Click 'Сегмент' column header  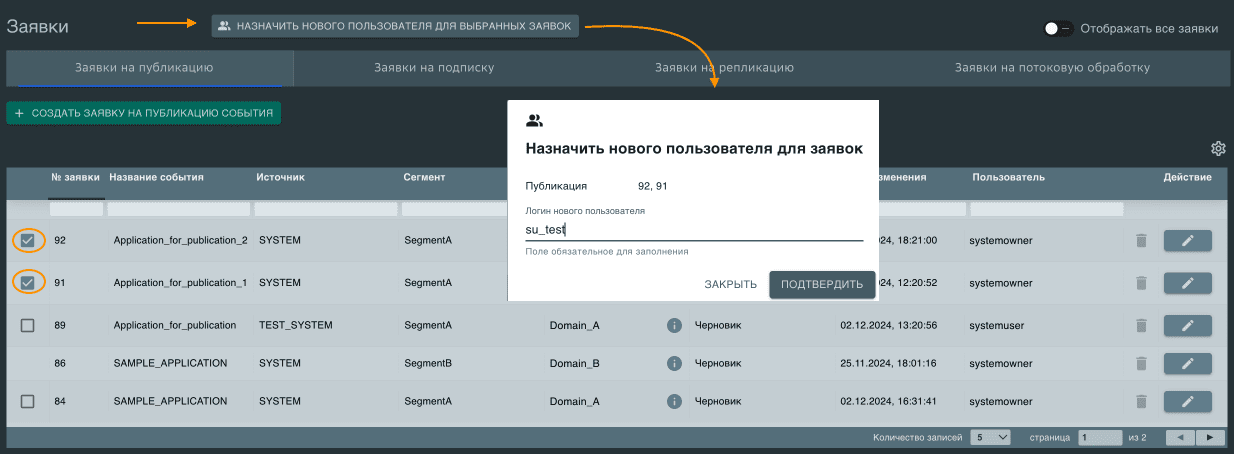tap(424, 177)
